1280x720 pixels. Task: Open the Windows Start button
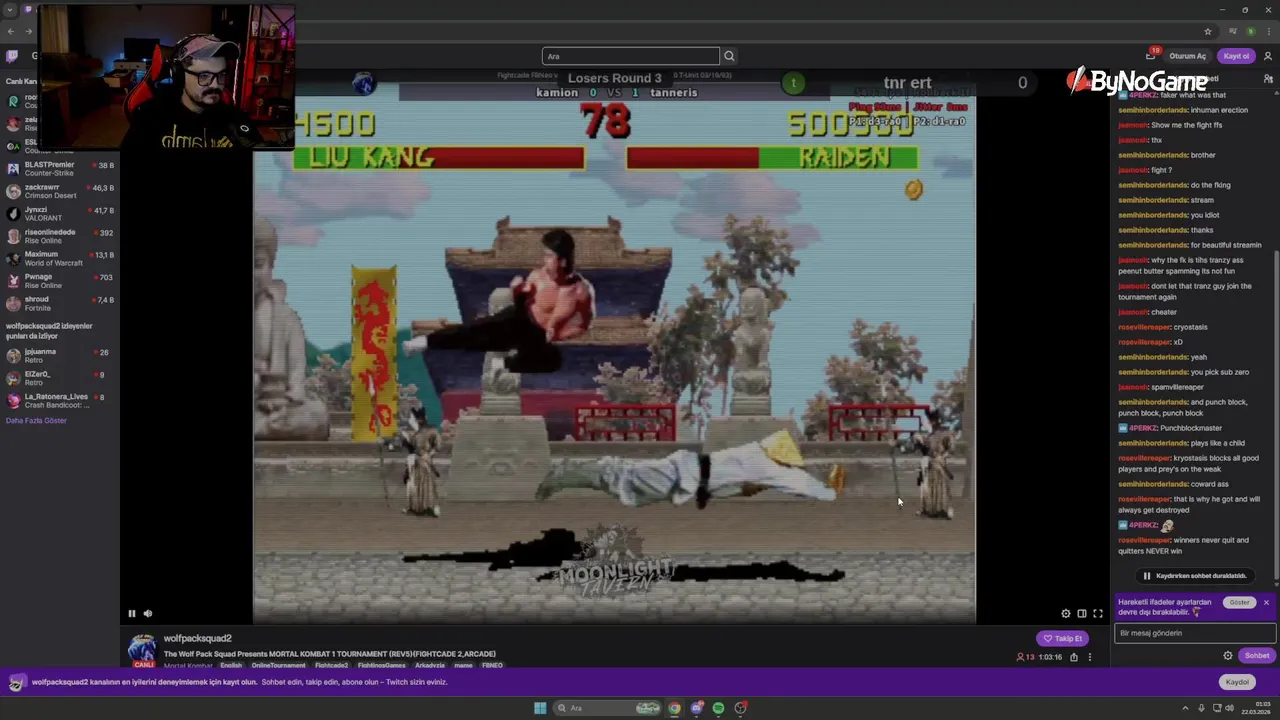[540, 708]
